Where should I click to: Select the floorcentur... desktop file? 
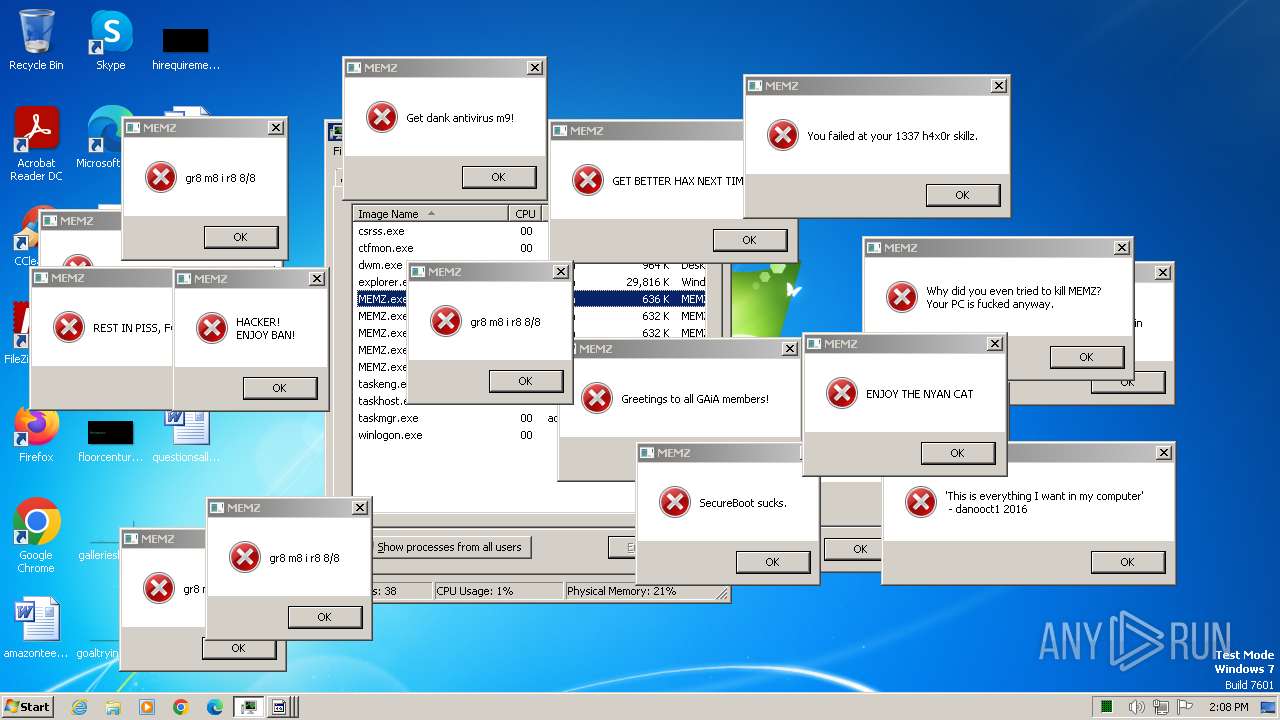pyautogui.click(x=109, y=440)
